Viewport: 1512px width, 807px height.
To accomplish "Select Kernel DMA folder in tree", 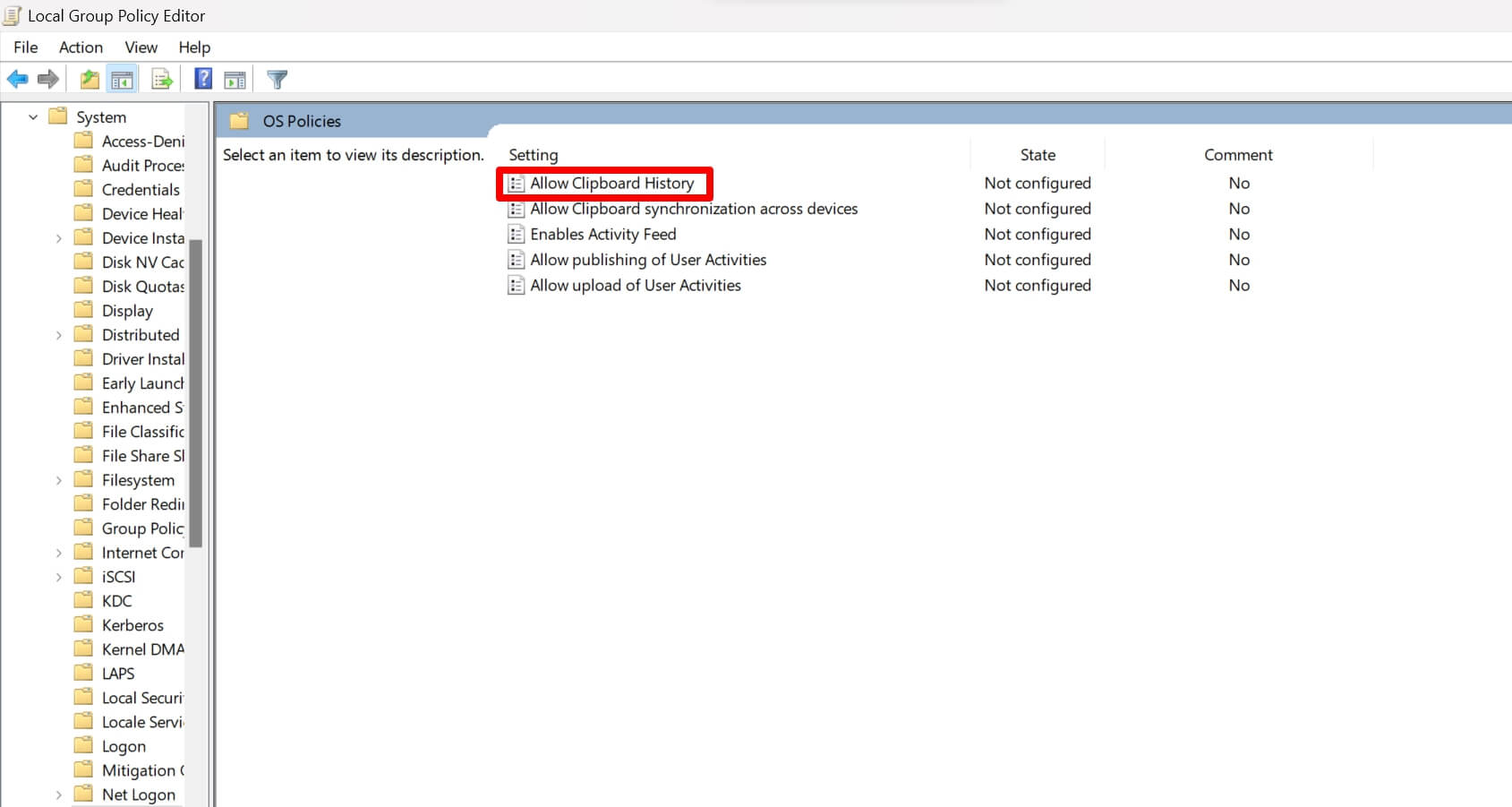I will [x=143, y=649].
